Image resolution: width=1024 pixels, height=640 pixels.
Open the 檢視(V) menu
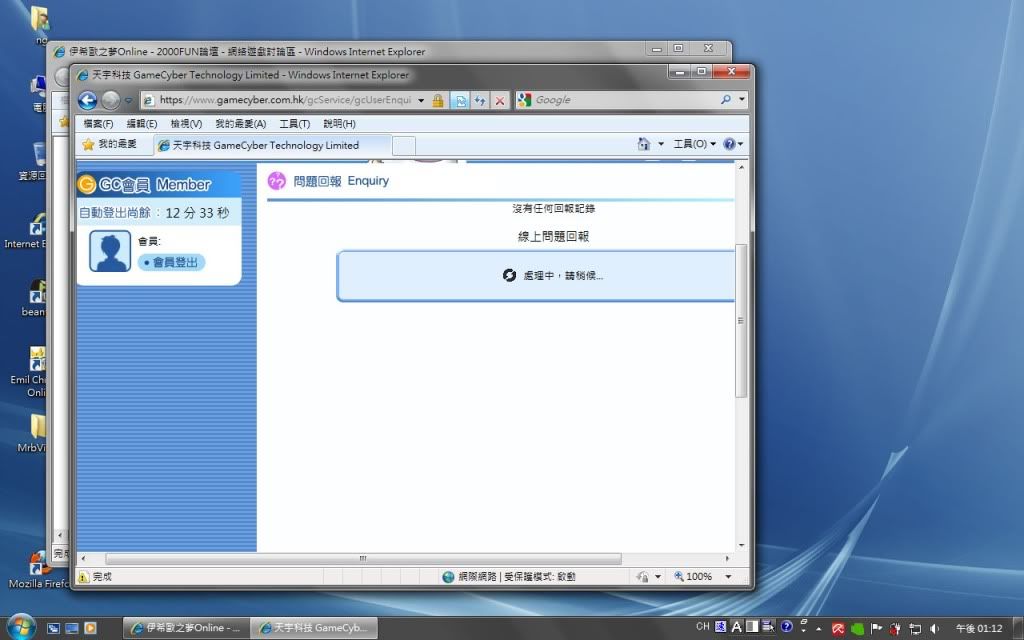[186, 123]
